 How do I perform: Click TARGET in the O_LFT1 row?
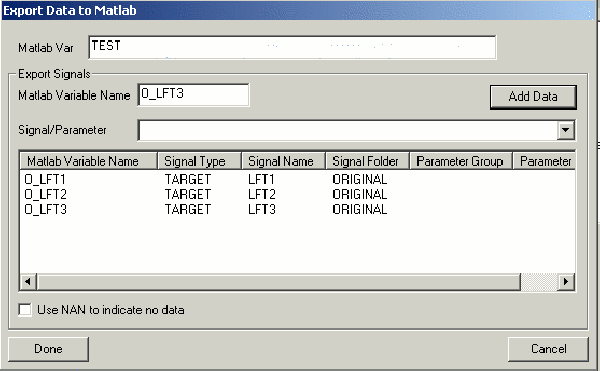pyautogui.click(x=188, y=179)
